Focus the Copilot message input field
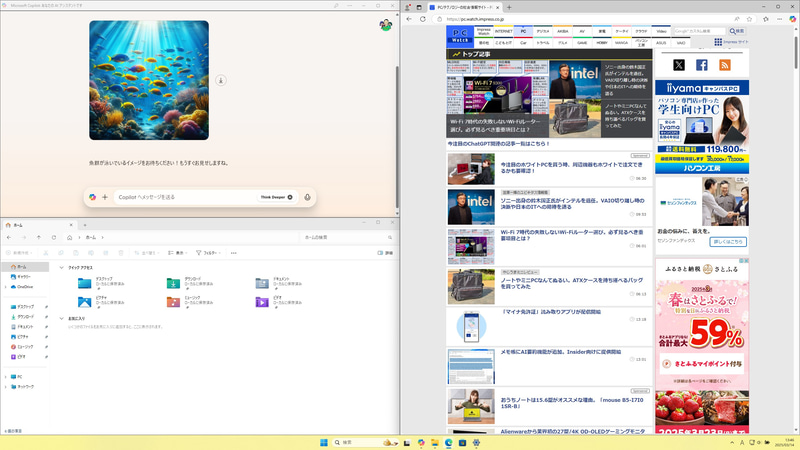 pos(186,197)
